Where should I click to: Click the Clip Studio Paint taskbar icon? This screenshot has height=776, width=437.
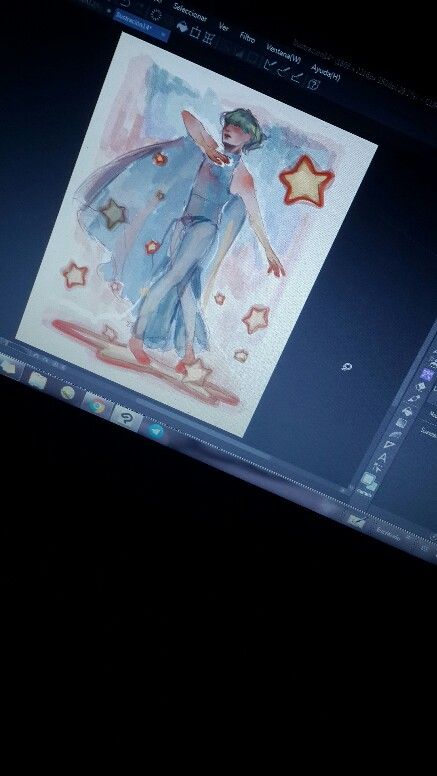(127, 419)
